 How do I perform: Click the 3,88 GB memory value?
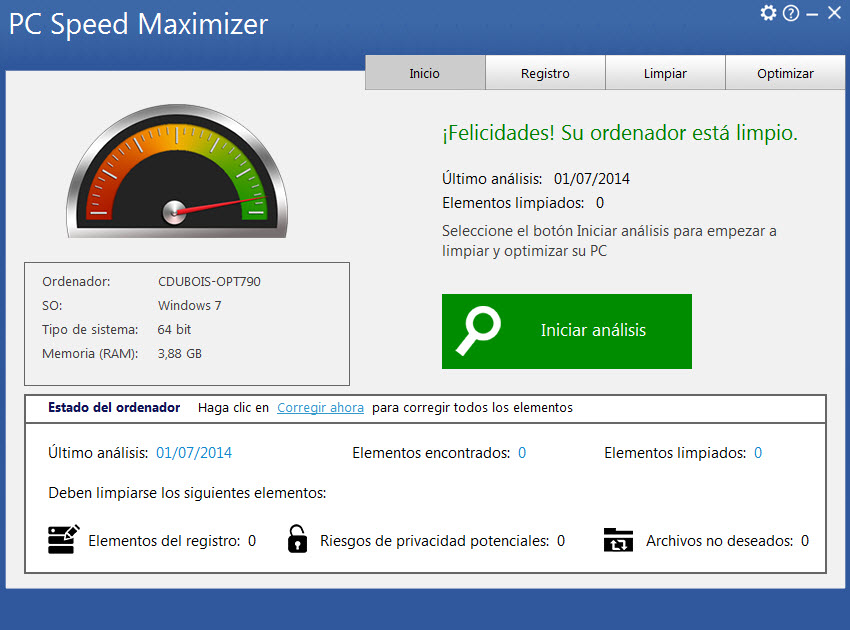179,353
